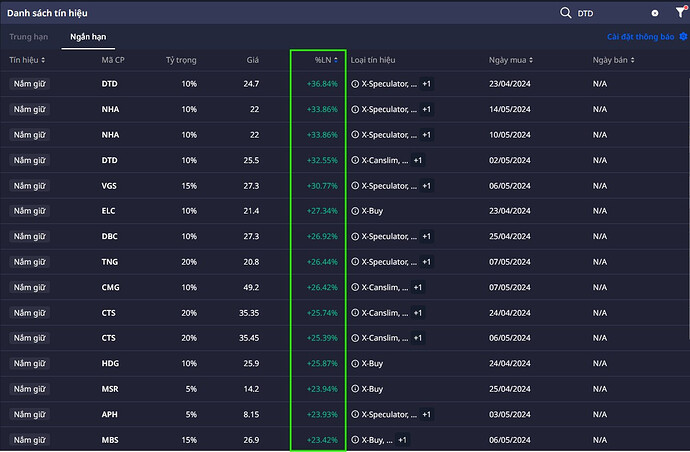
Task: Select the CMG stock code
Action: tap(110, 287)
